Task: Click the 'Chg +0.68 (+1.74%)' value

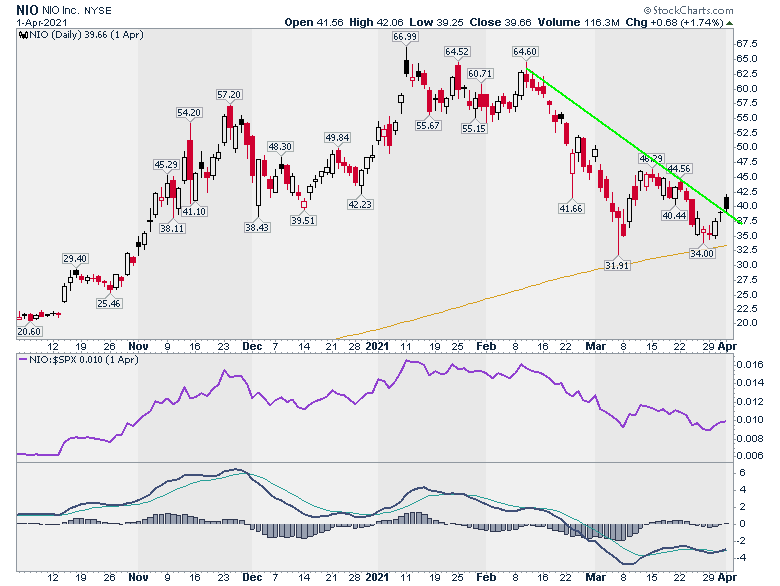Action: [674, 22]
